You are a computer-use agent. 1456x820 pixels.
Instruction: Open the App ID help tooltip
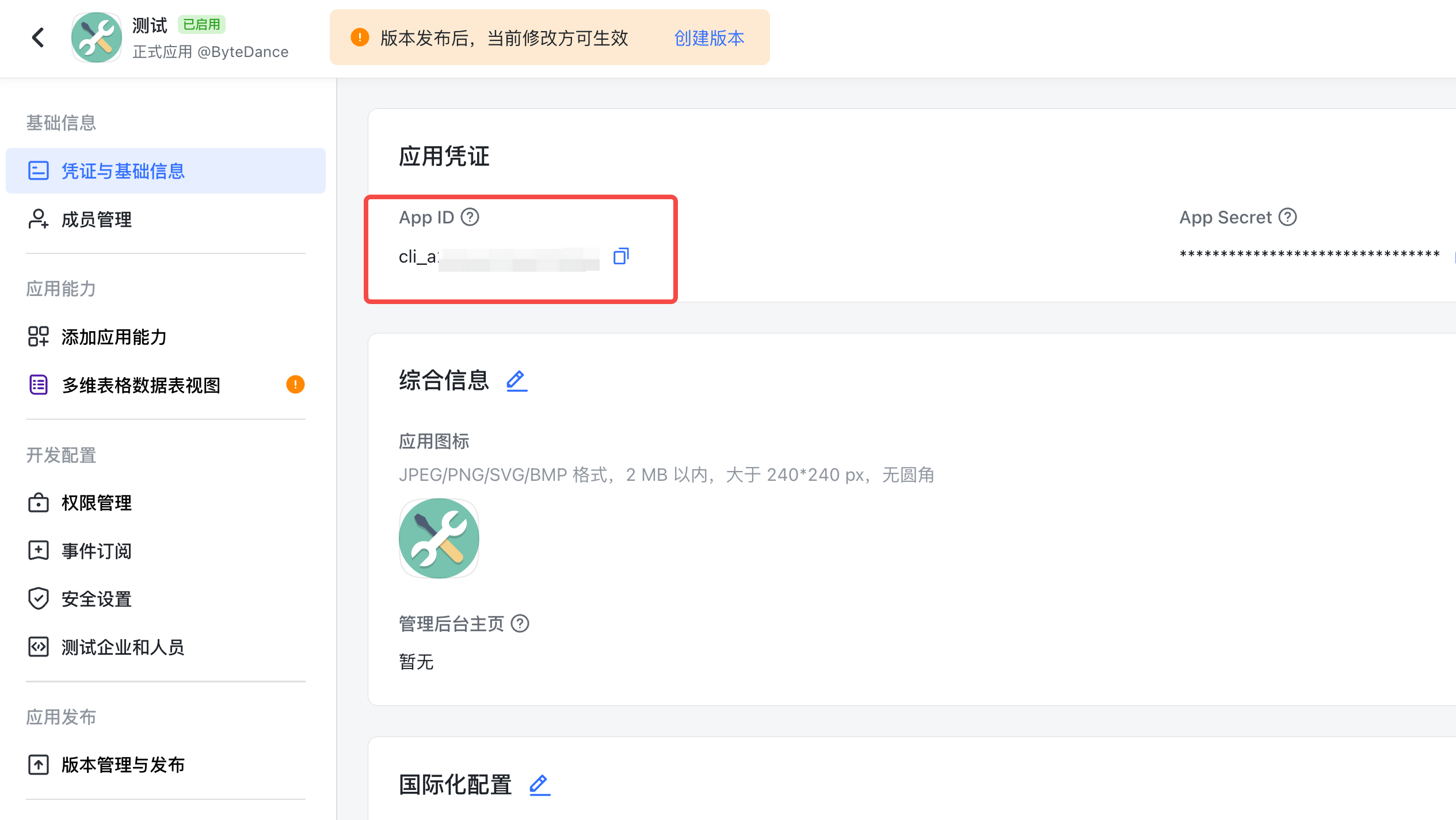tap(470, 217)
